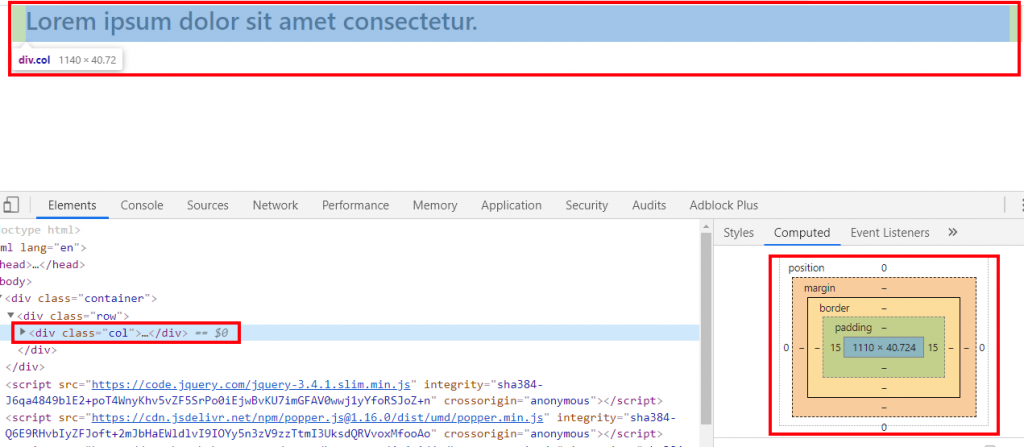Show more sidebar tabs chevron
The width and height of the screenshot is (1024, 447).
[x=952, y=233]
